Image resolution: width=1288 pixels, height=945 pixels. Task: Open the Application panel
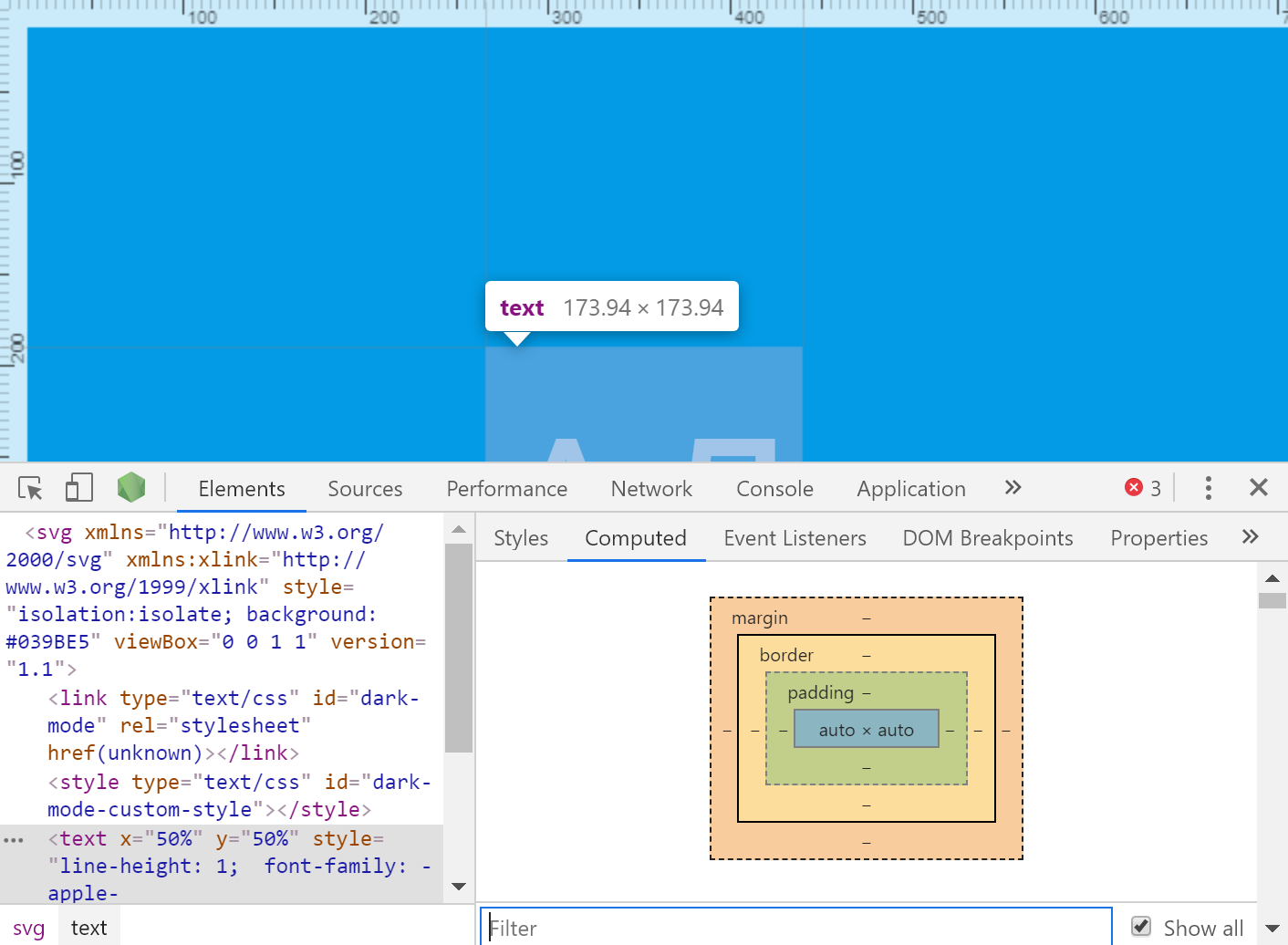910,489
